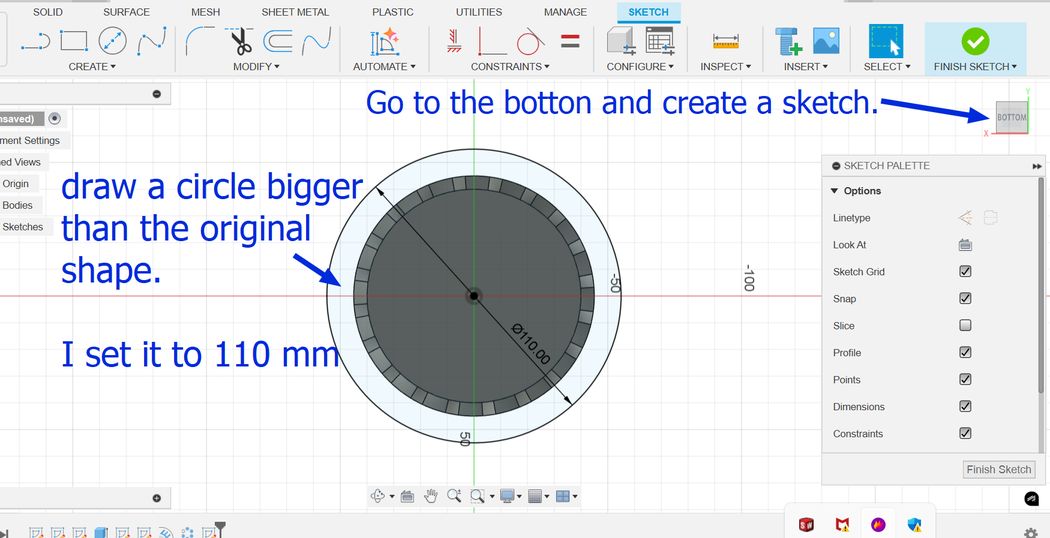
Task: Activate the Pan hand tool
Action: [x=431, y=496]
